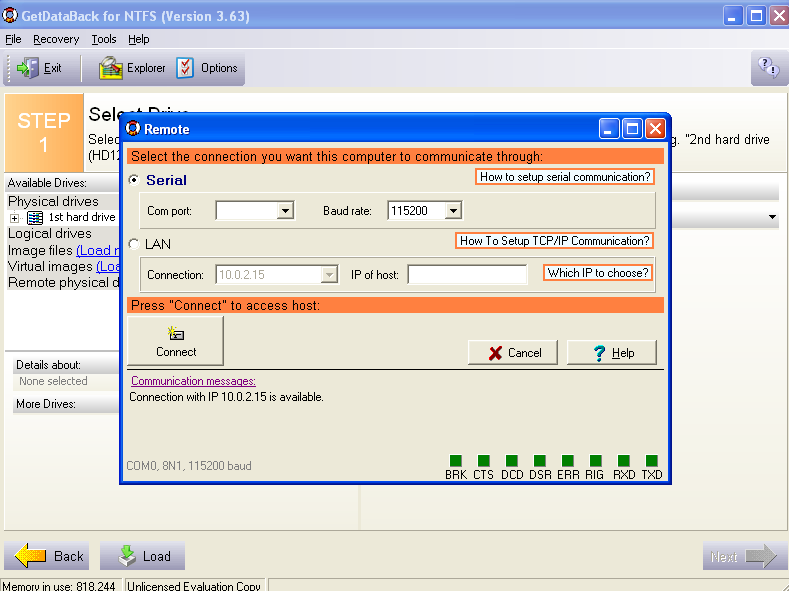Click the Connection with IP 10.0.2.15 message
This screenshot has height=591, width=789.
point(226,397)
